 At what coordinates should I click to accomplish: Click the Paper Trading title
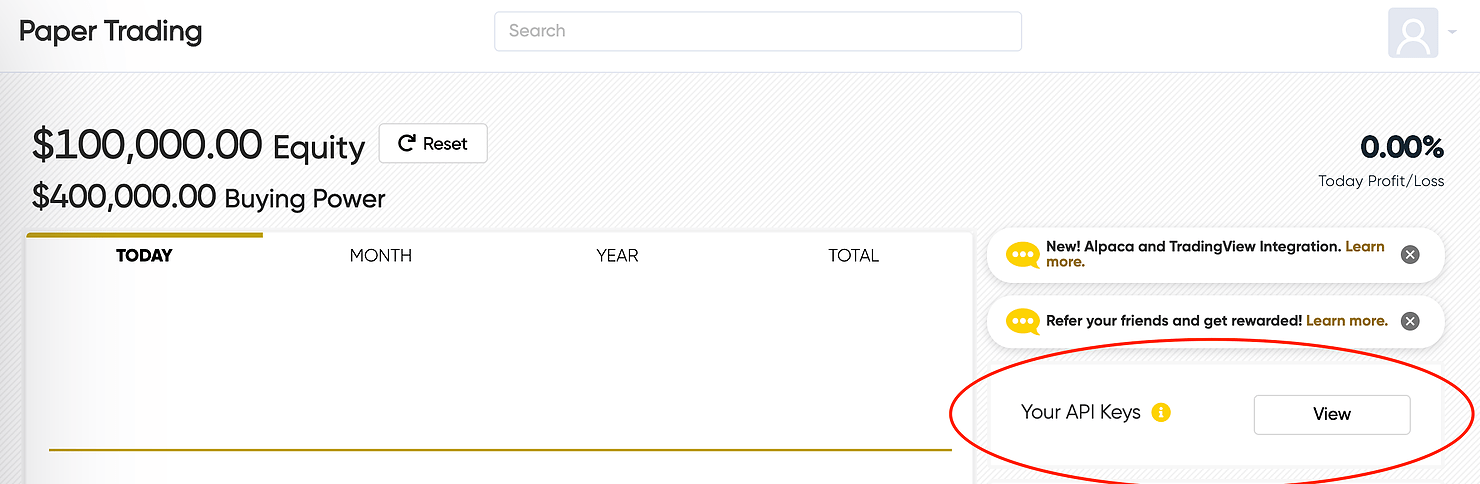pos(111,31)
